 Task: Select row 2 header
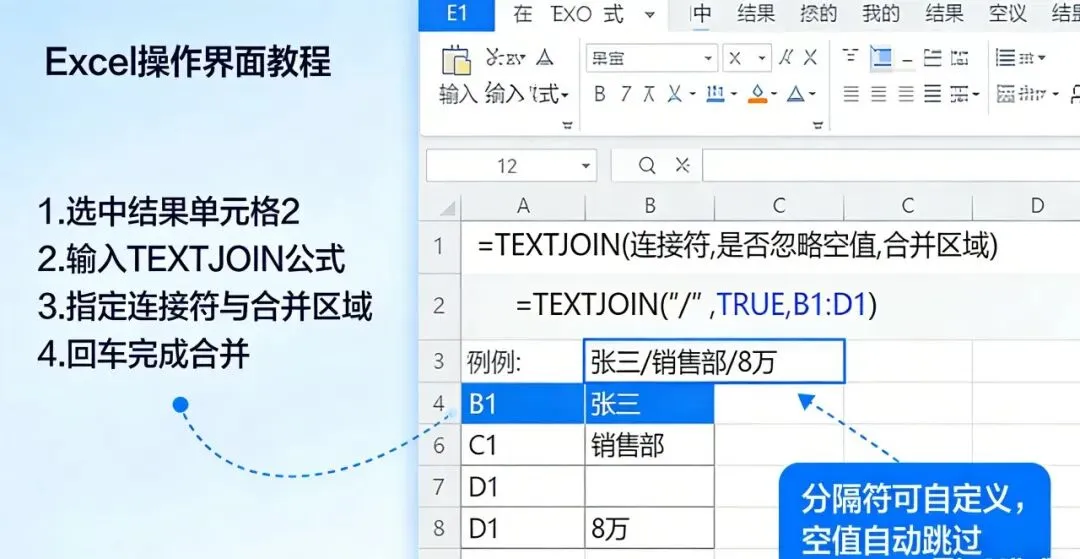click(439, 306)
